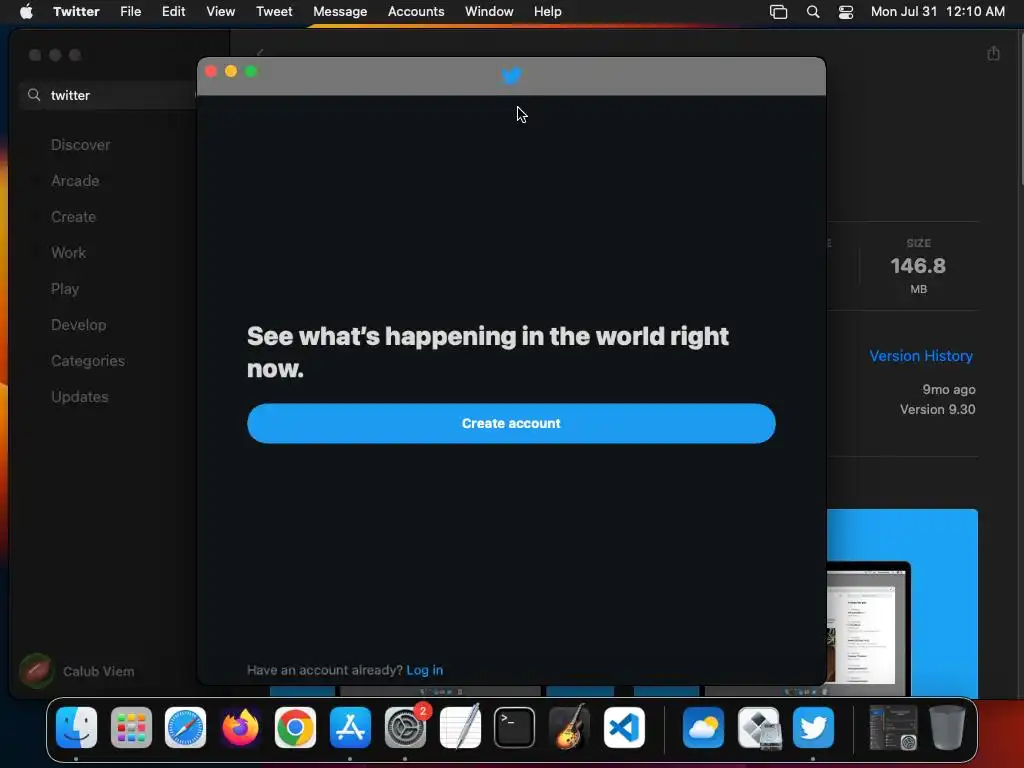Open Launchpad from the Dock
The height and width of the screenshot is (768, 1024).
tap(131, 728)
